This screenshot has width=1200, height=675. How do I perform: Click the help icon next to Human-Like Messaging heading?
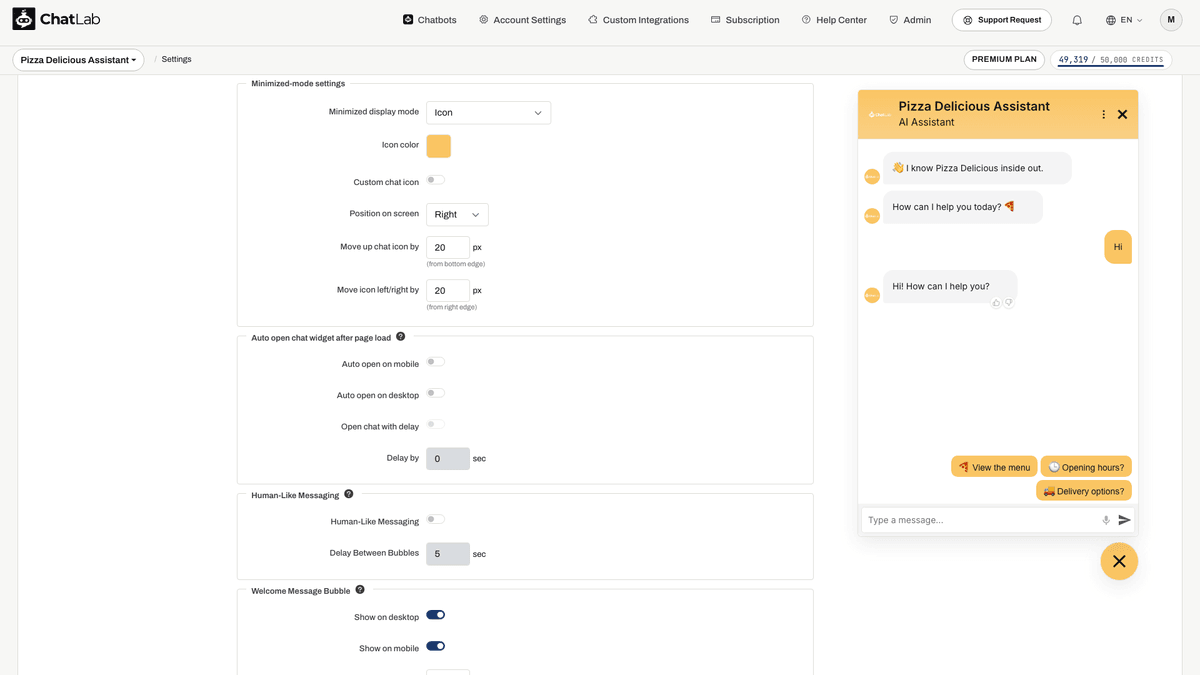349,494
